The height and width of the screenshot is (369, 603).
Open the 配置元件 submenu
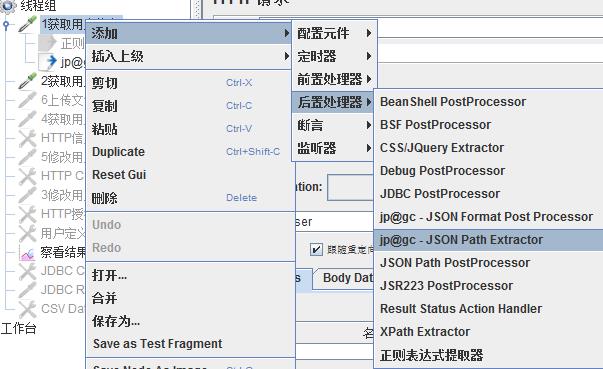pos(334,33)
